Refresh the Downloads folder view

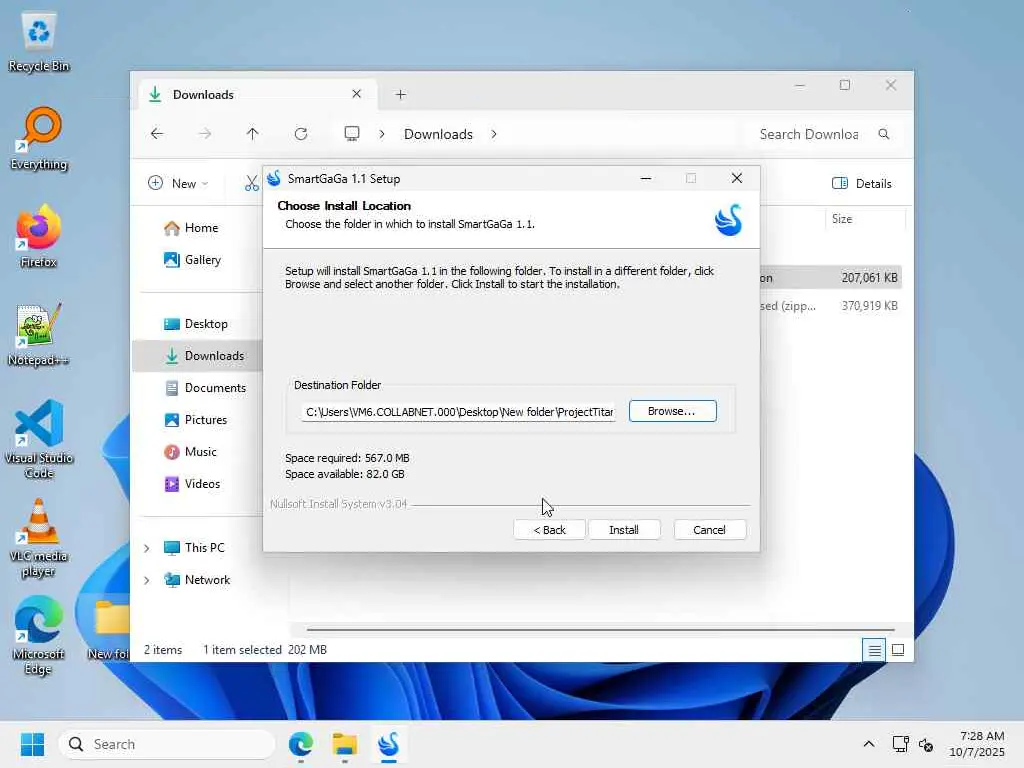(300, 134)
